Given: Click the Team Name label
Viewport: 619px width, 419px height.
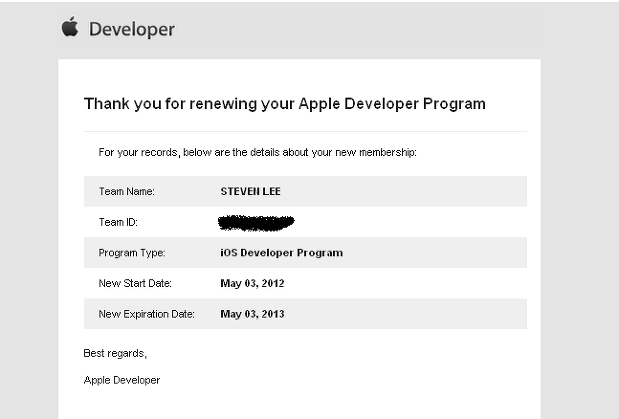Looking at the screenshot, I should [x=127, y=192].
